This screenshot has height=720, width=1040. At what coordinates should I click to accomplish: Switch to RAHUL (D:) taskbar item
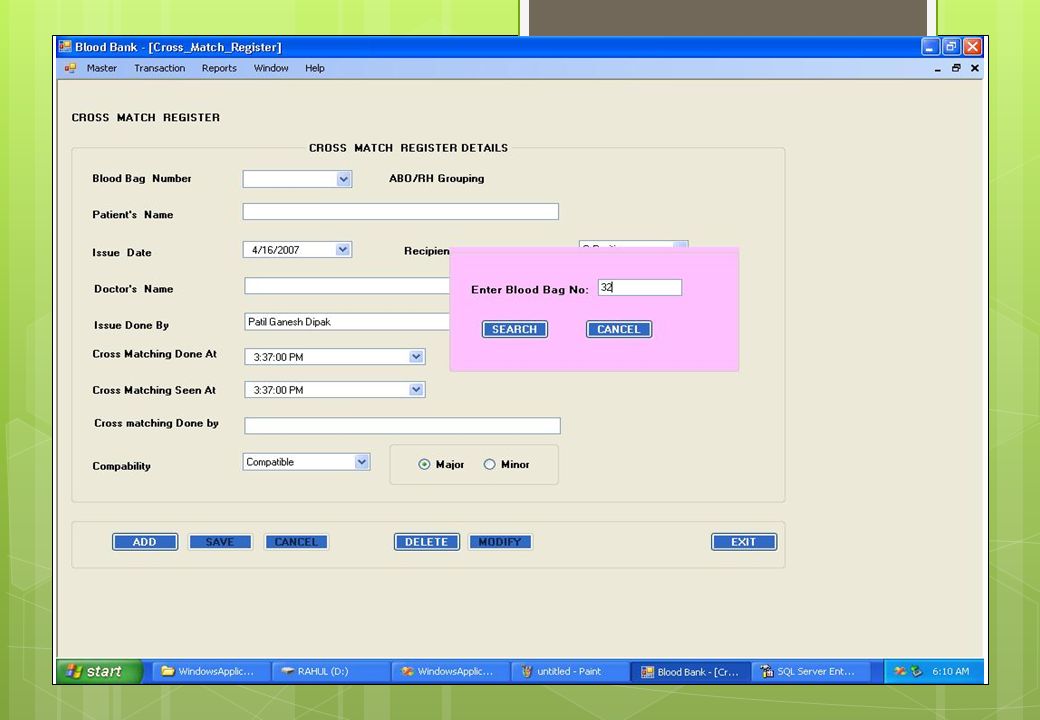point(331,672)
